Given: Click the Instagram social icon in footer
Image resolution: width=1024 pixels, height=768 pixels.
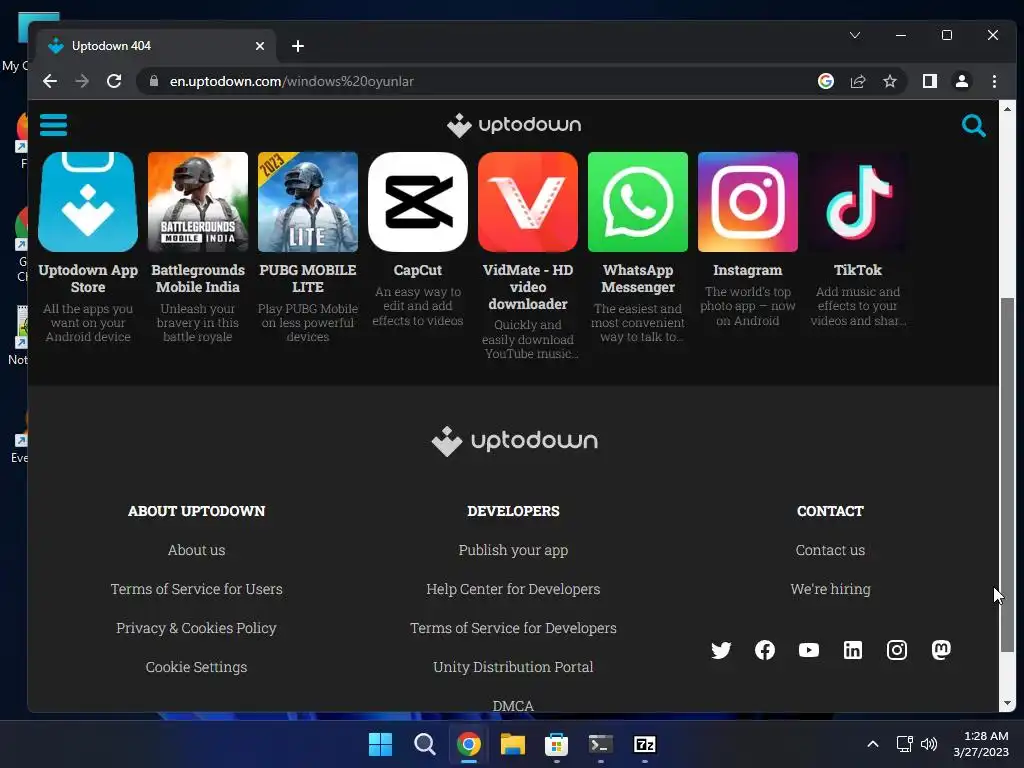Looking at the screenshot, I should coord(897,650).
